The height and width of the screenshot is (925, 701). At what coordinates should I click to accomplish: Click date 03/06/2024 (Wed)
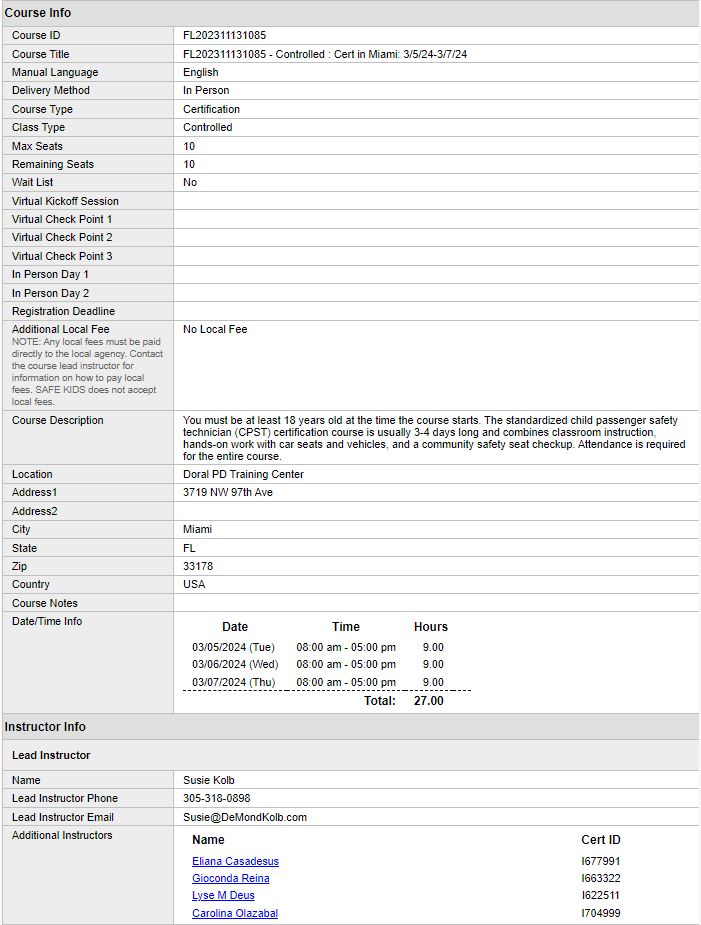click(235, 664)
